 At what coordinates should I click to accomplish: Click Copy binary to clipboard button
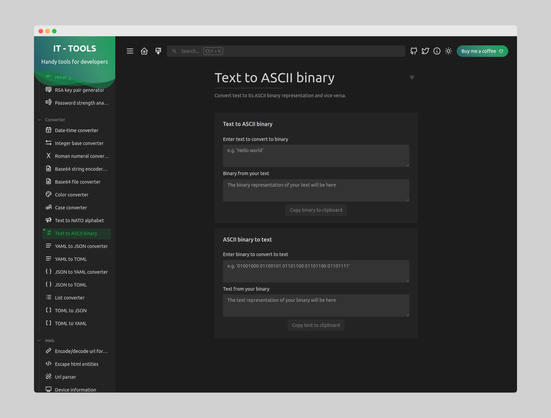tap(316, 210)
